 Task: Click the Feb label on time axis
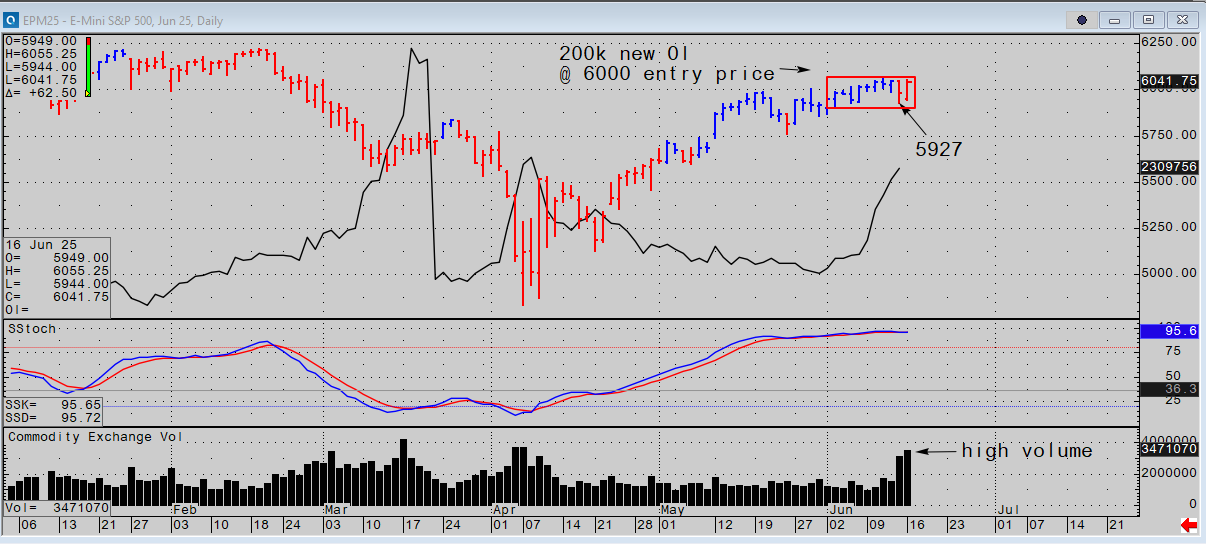(185, 510)
